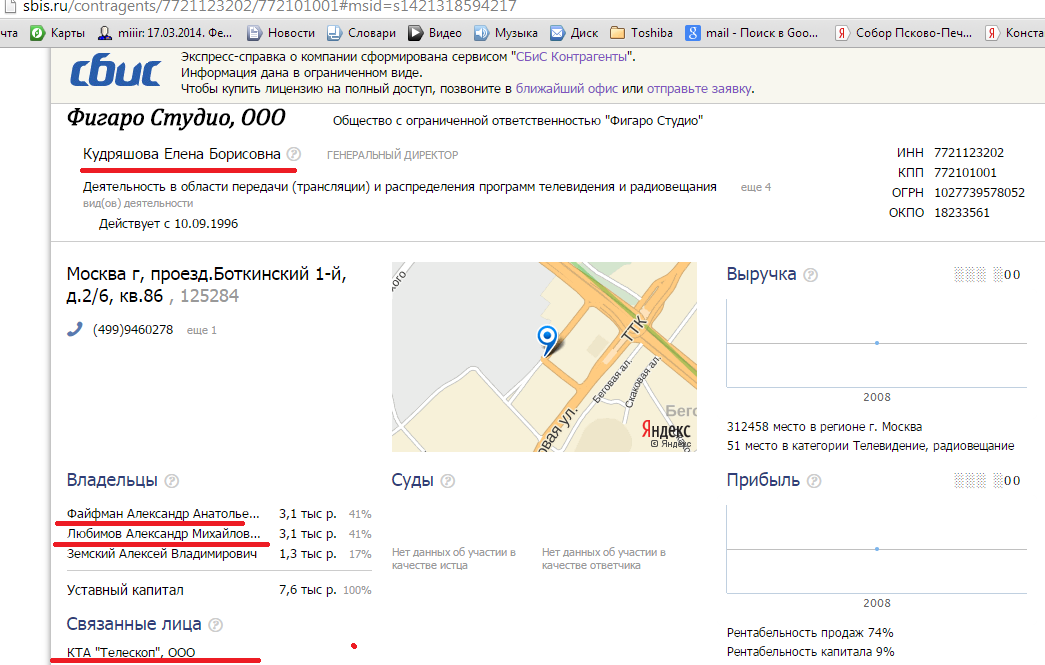This screenshot has width=1045, height=665.
Task: Click the blue map location pin
Action: pos(546,338)
